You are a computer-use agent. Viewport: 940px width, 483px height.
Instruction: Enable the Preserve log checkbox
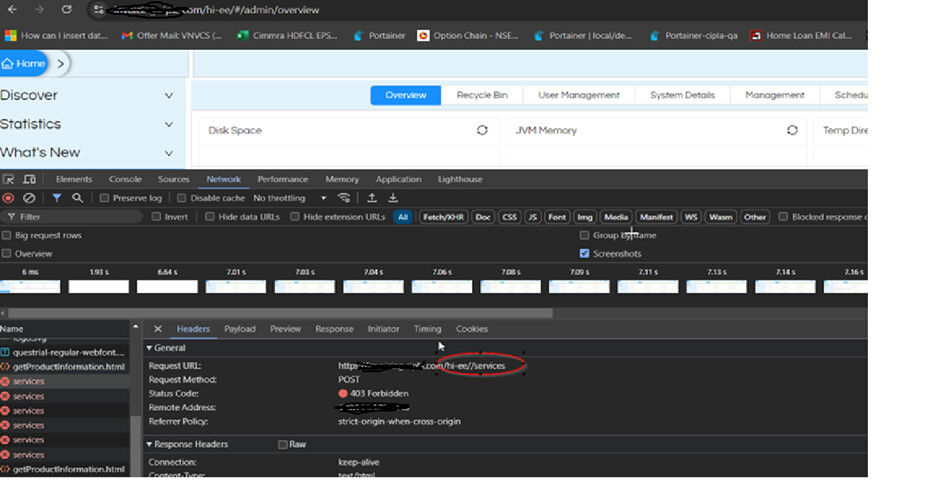104,198
